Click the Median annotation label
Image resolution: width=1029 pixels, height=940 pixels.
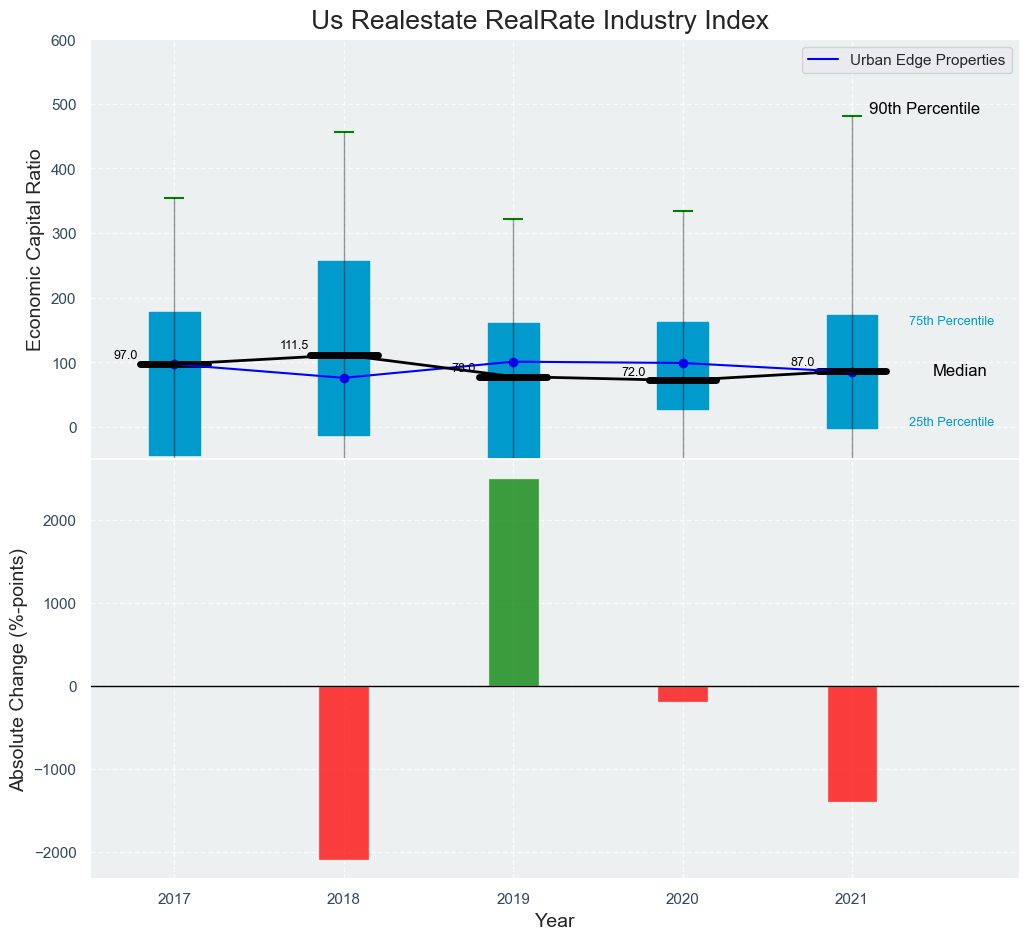coord(959,371)
